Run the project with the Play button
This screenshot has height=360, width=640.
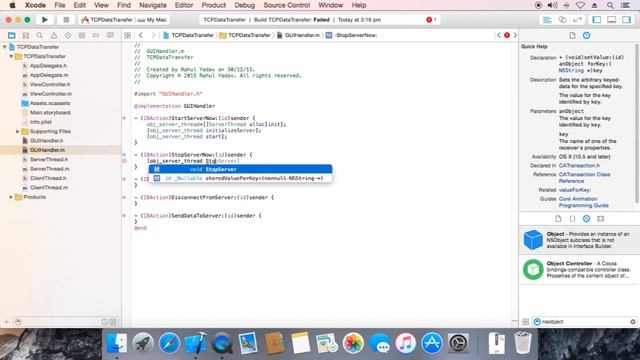(x=44, y=20)
